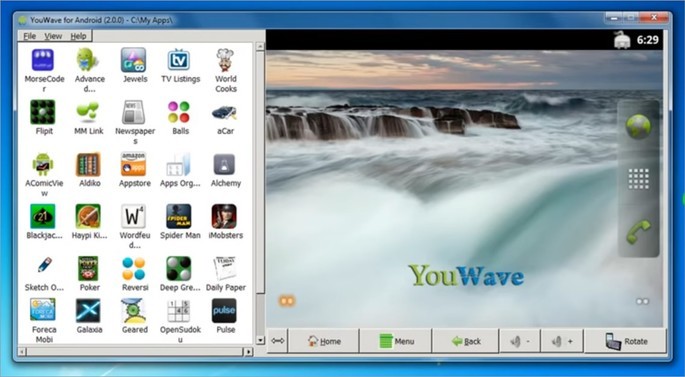
Task: Click the Rotate button
Action: (x=626, y=341)
